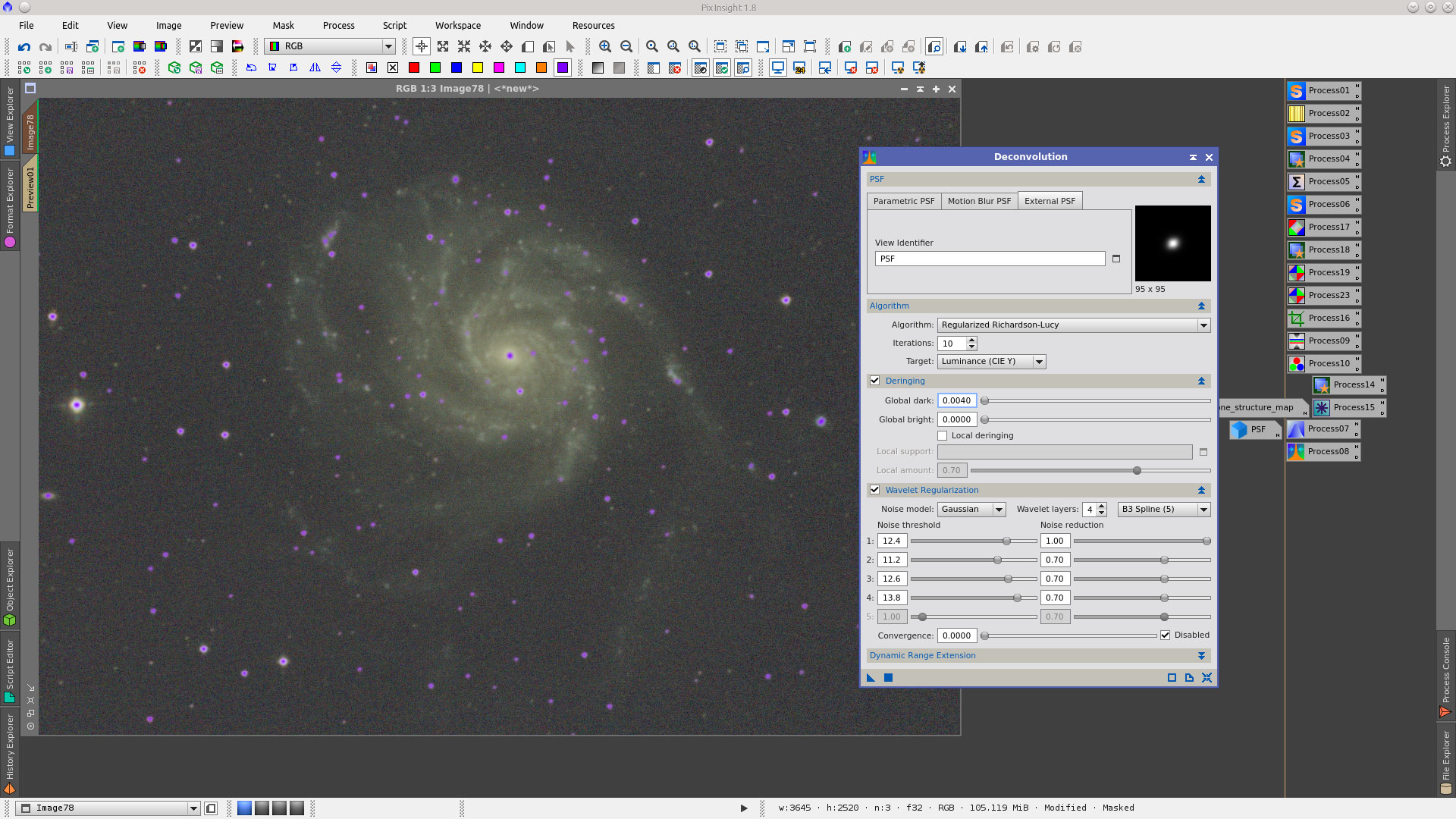Click the Undo icon in the toolbar
The image size is (1456, 819).
24,47
